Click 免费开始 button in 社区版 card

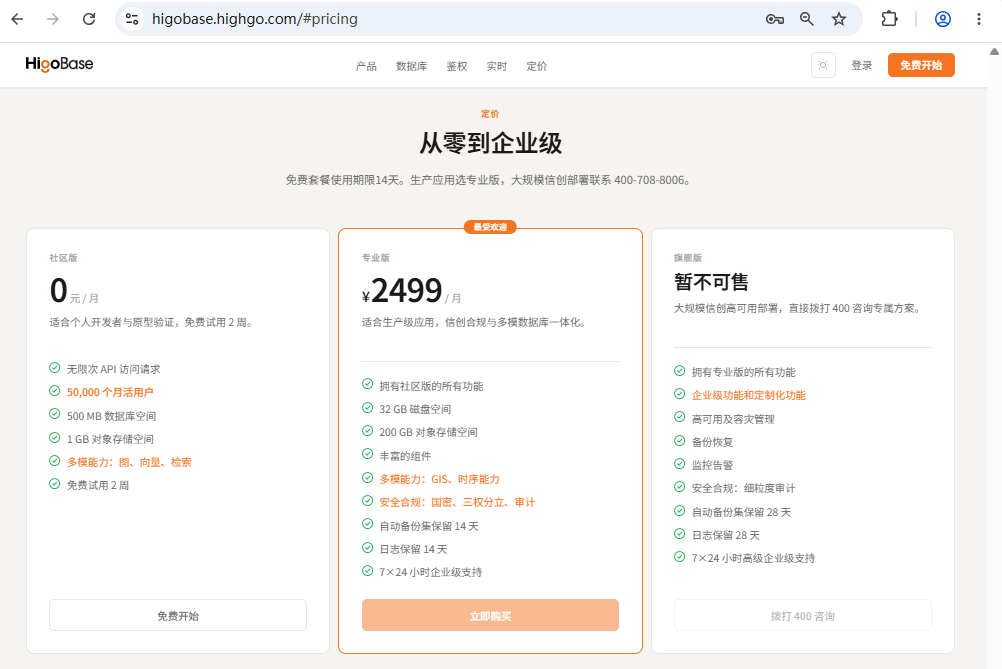click(x=178, y=615)
